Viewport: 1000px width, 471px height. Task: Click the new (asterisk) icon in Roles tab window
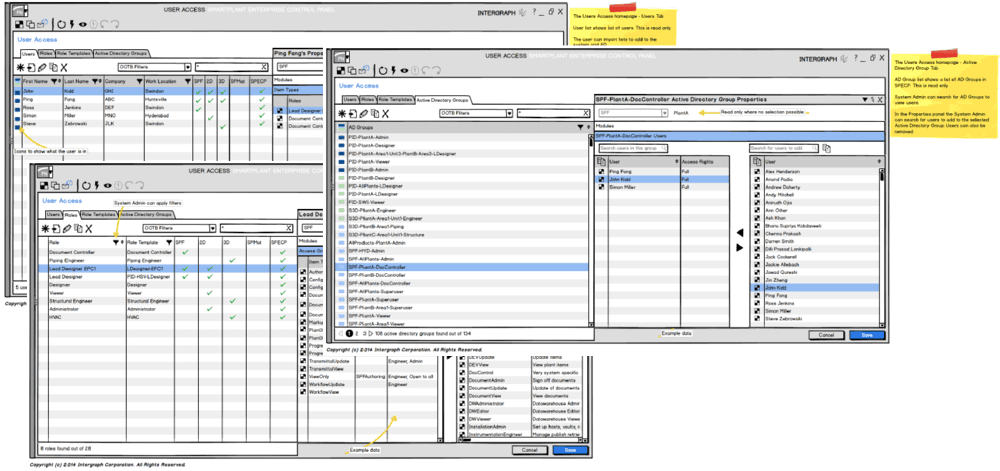pyautogui.click(x=45, y=228)
